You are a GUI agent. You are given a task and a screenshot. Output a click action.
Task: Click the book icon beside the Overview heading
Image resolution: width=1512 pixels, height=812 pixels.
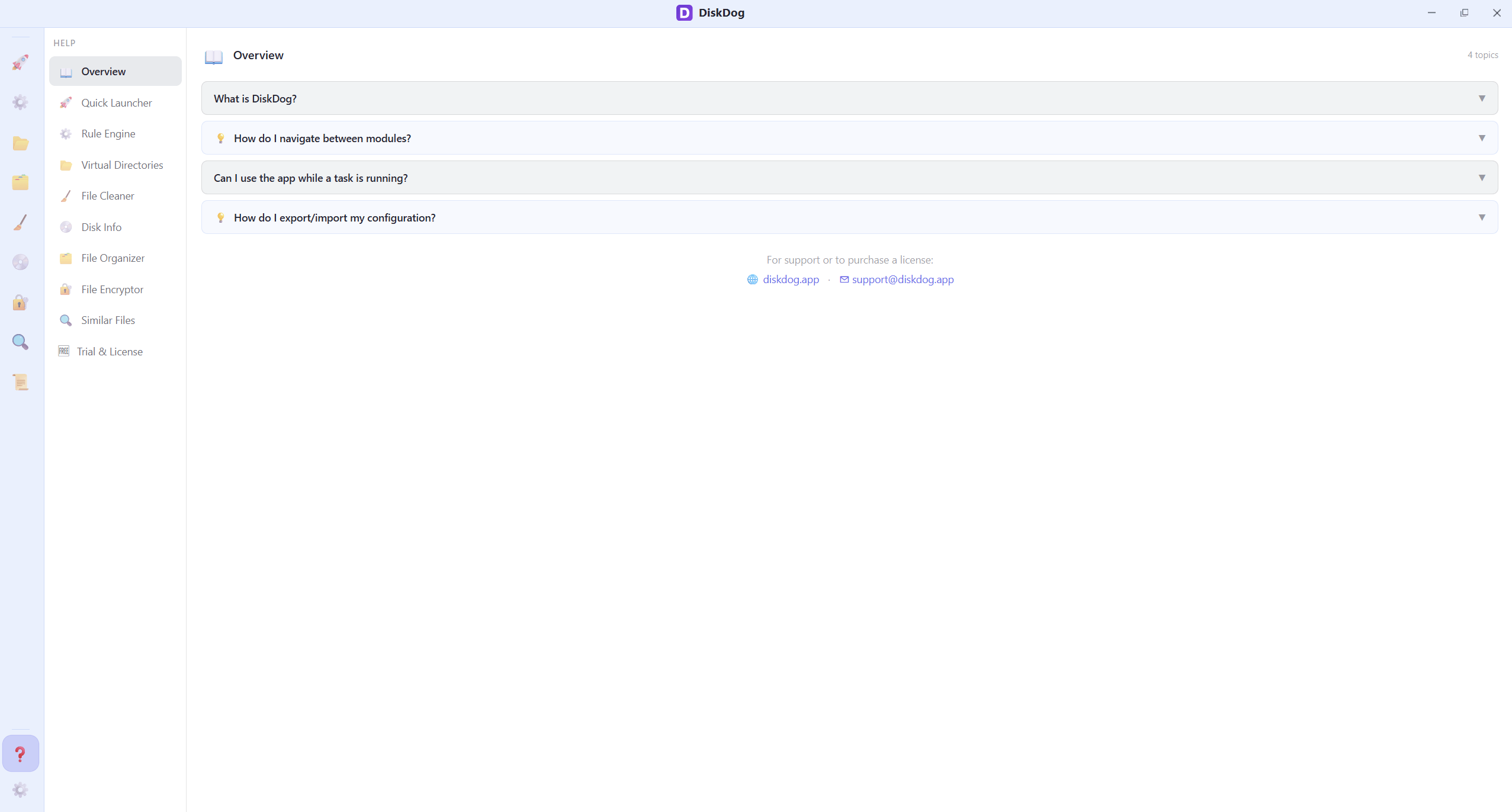click(x=214, y=56)
